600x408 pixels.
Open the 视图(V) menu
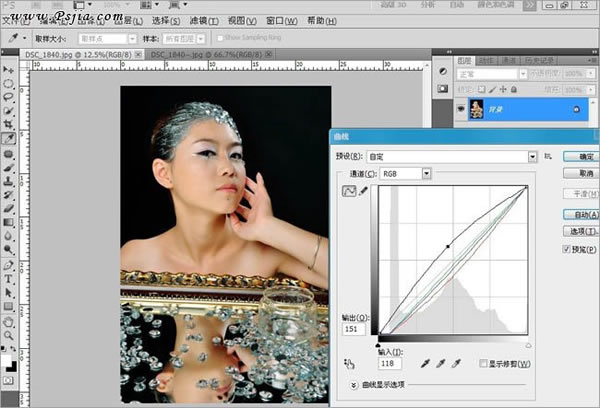pyautogui.click(x=242, y=21)
